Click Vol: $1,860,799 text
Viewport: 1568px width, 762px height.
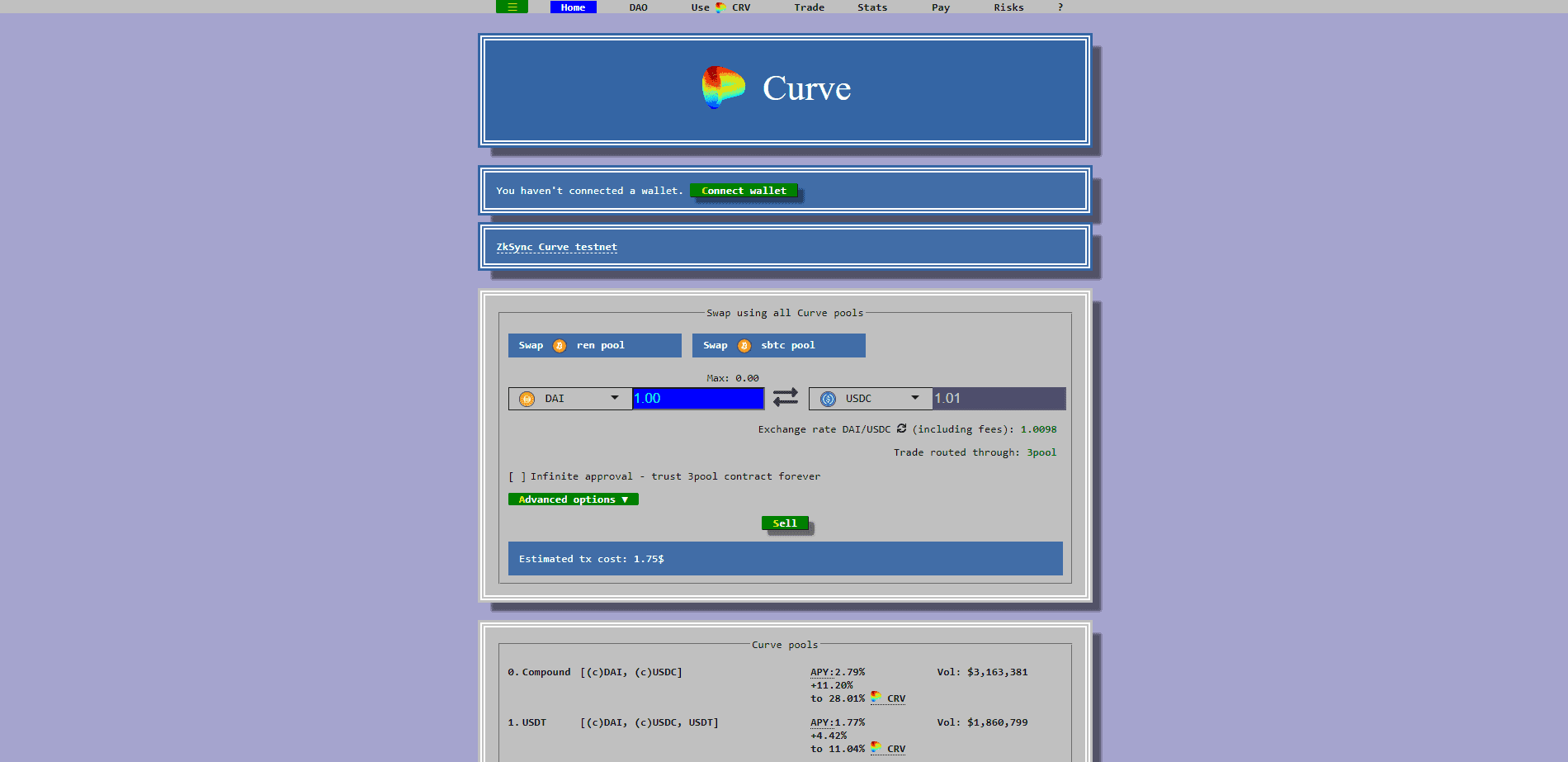982,722
